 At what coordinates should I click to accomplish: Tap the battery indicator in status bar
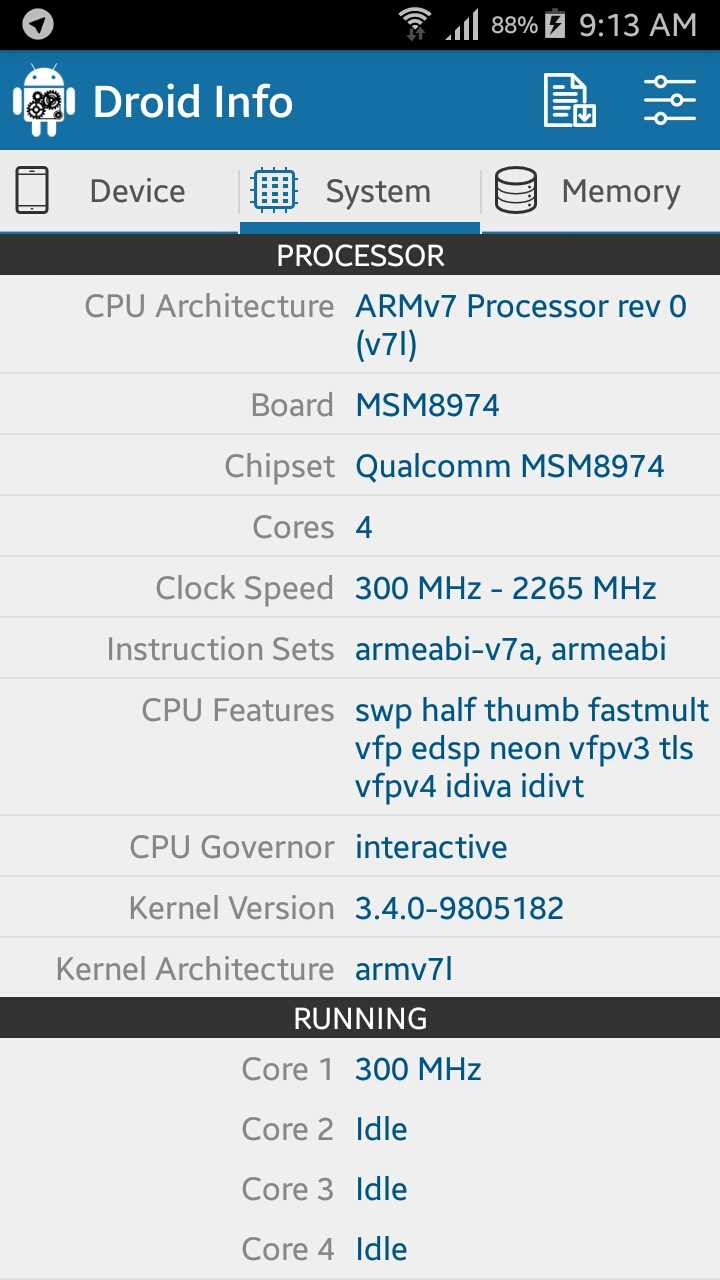(555, 24)
